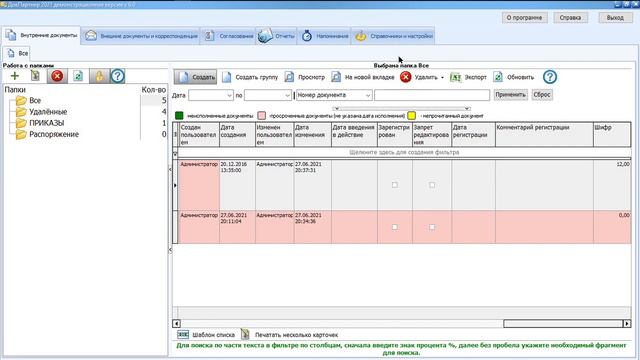Image resolution: width=640 pixels, height=360 pixels.
Task: Select the Распоряжение folder icon
Action: coord(21,134)
